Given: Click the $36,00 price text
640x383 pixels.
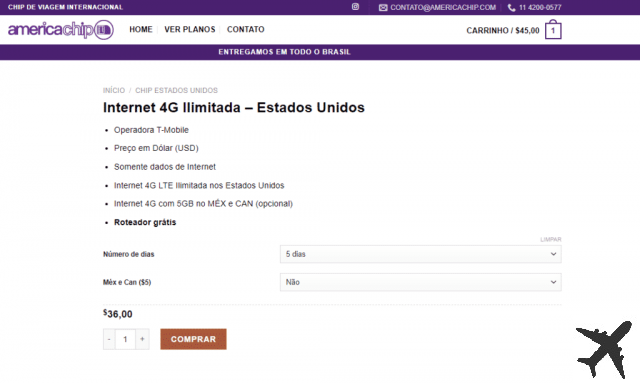Looking at the screenshot, I should tap(118, 314).
